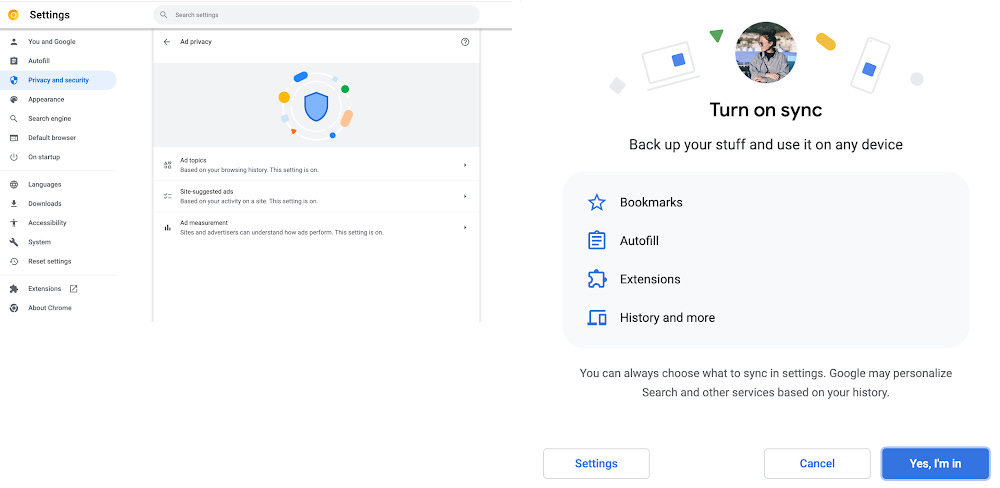Click the Ad privacy page title
1000x488 pixels.
[x=196, y=41]
